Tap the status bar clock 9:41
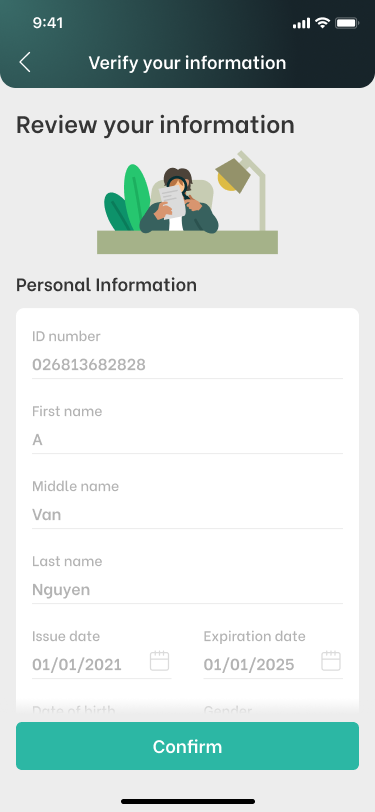This screenshot has width=375, height=812. coord(48,23)
